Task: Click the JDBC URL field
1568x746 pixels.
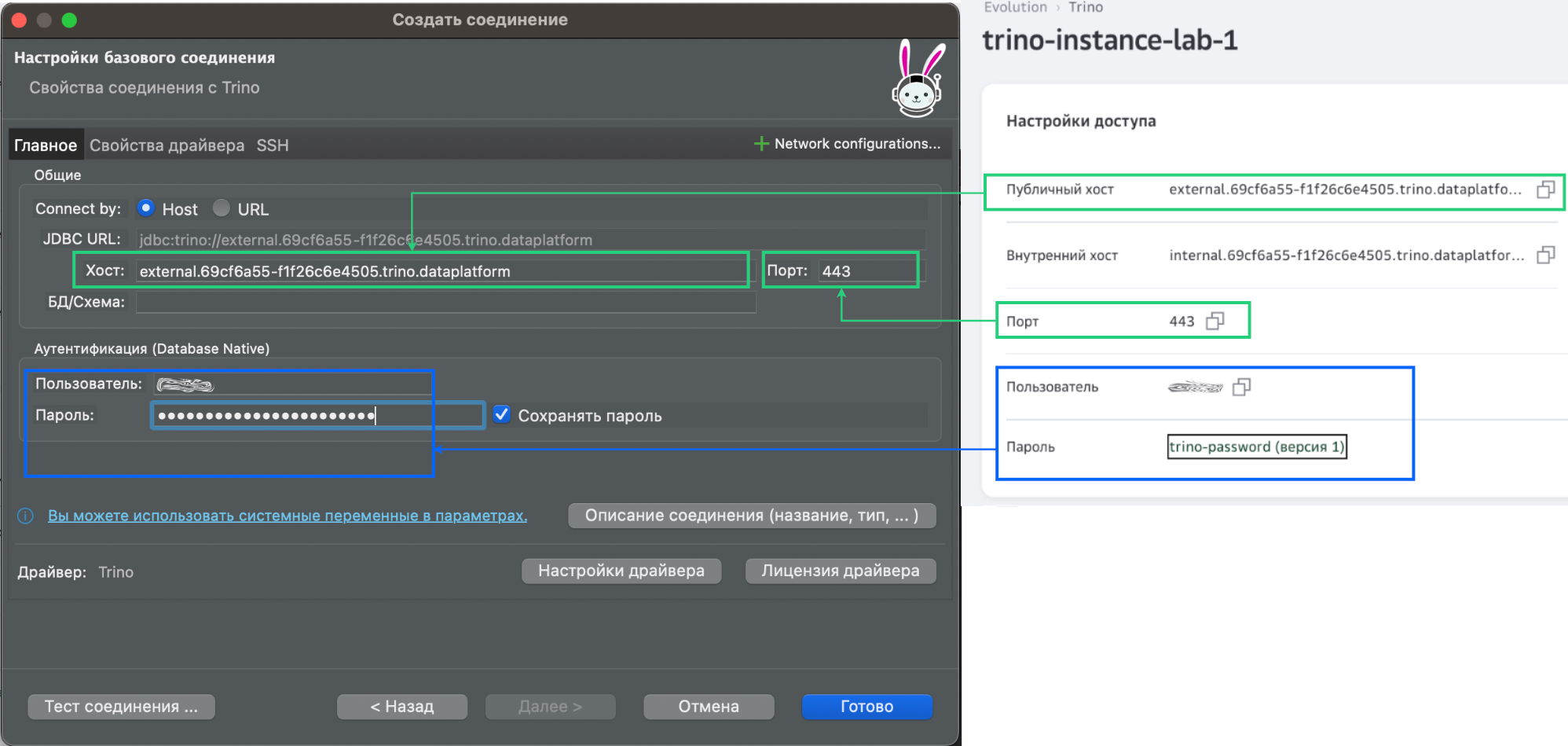Action: click(531, 240)
